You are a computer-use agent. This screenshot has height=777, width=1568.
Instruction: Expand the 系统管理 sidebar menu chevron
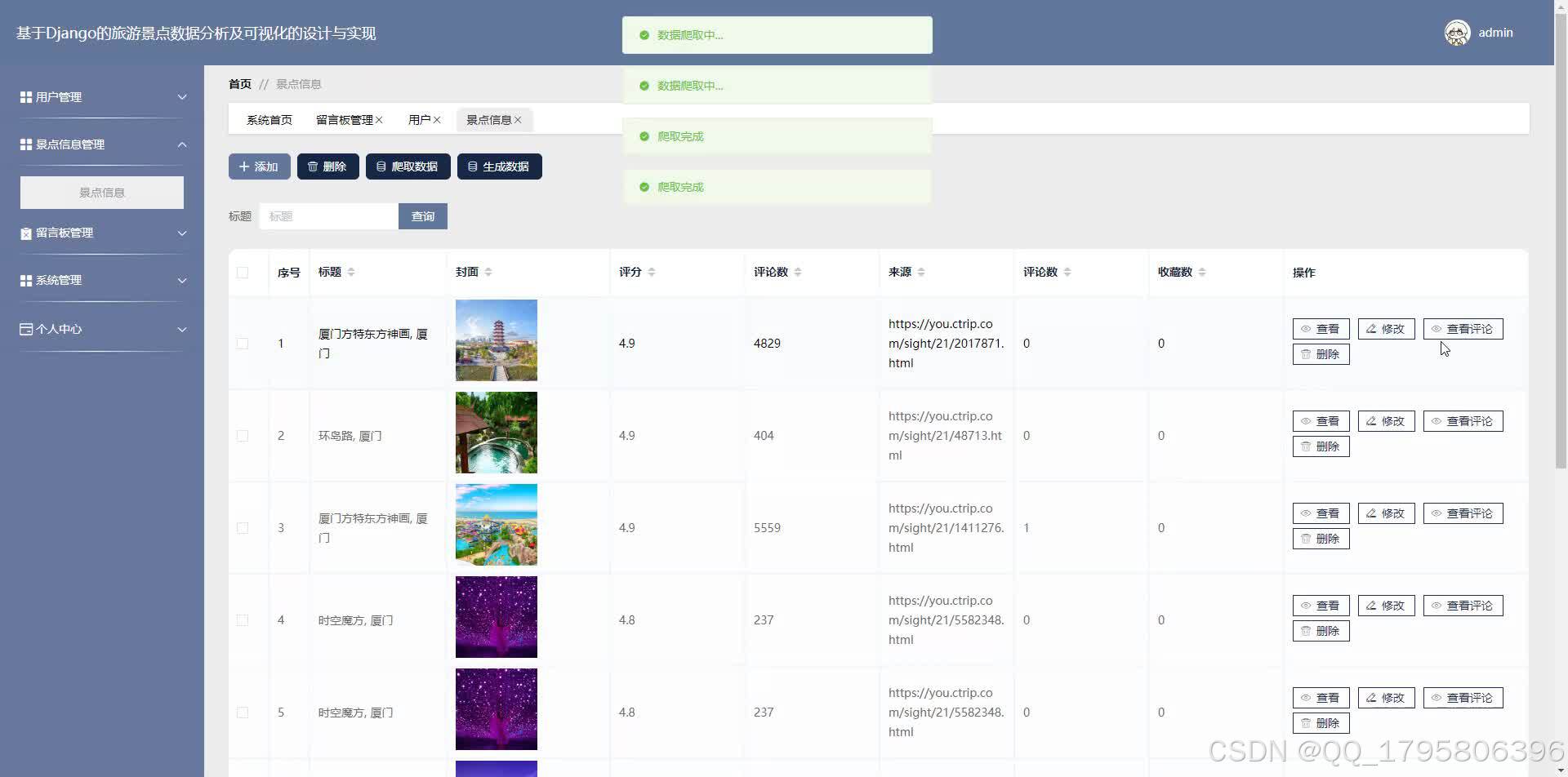(x=182, y=281)
